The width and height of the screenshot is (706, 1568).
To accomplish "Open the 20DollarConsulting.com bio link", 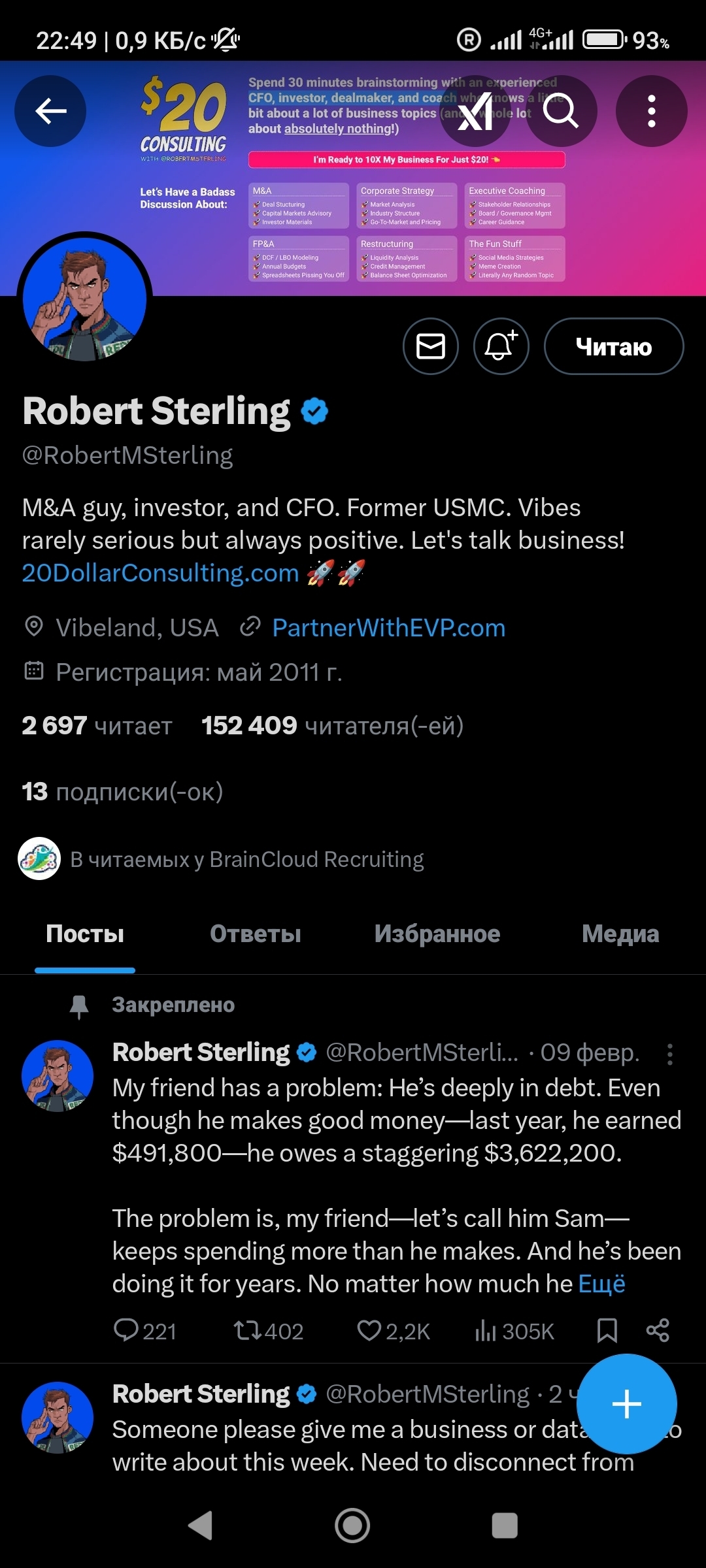I will 160,573.
